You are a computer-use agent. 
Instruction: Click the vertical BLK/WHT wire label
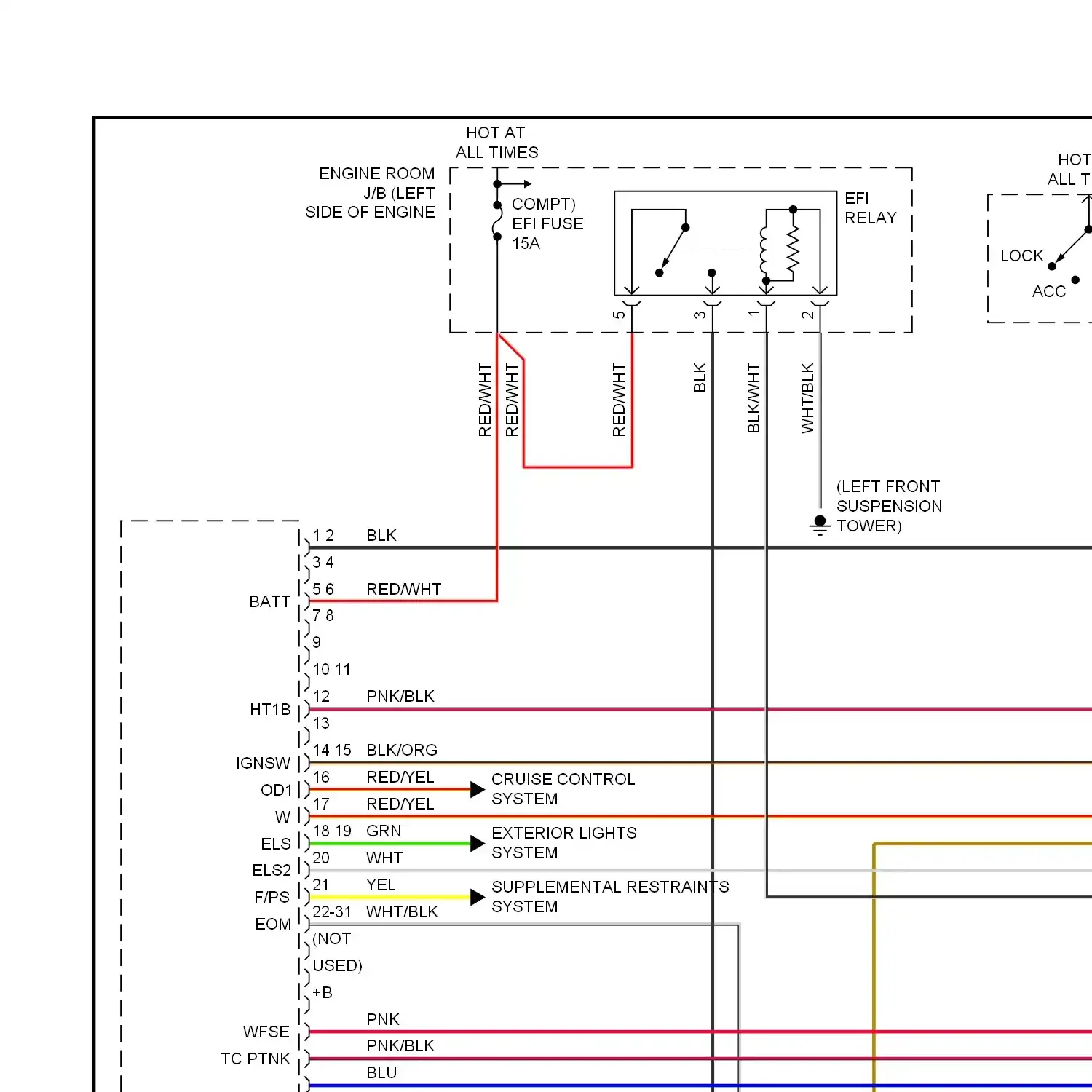point(753,398)
